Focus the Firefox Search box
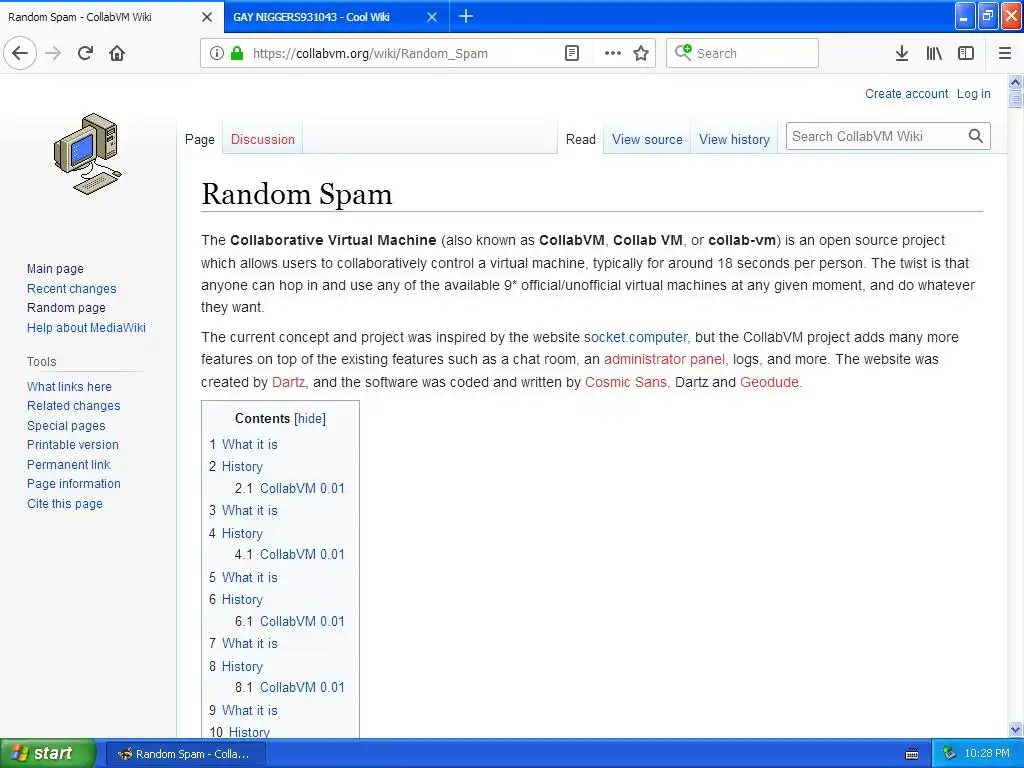 (x=742, y=53)
